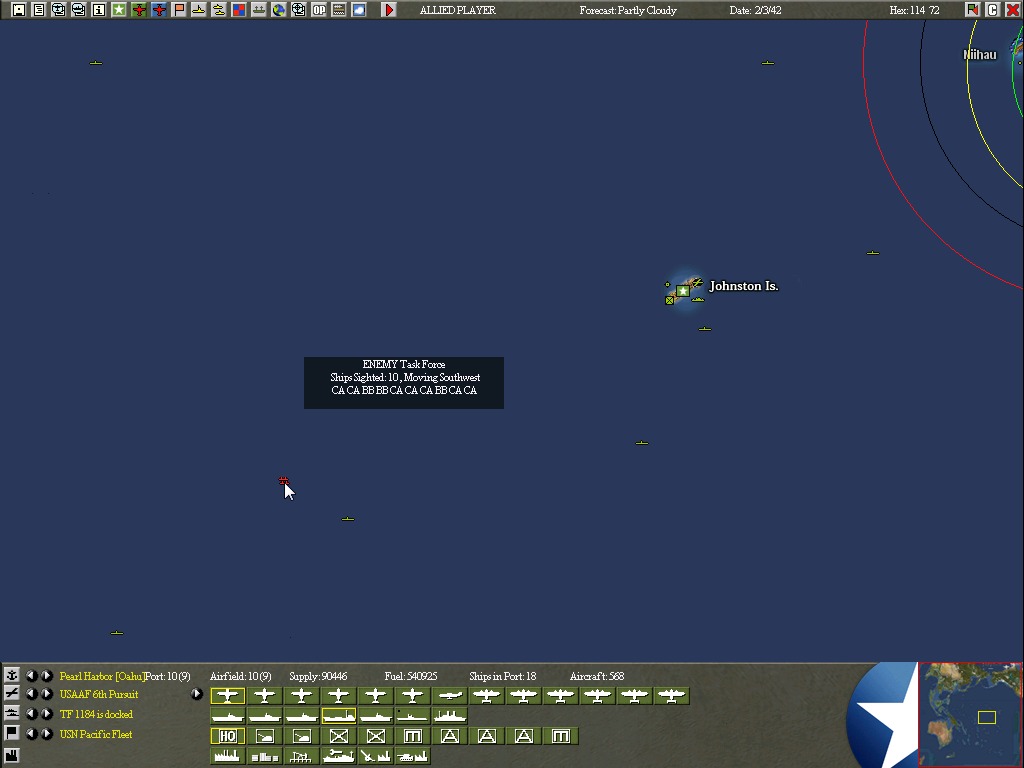Viewport: 1024px width, 768px height.
Task: Click the factory silhouette industry icon
Action: coord(227,756)
